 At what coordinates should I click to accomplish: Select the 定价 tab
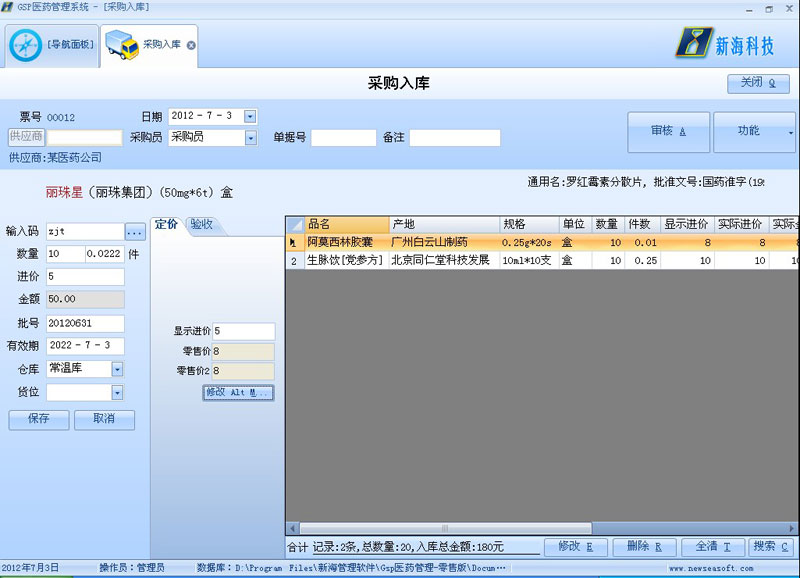(x=166, y=224)
